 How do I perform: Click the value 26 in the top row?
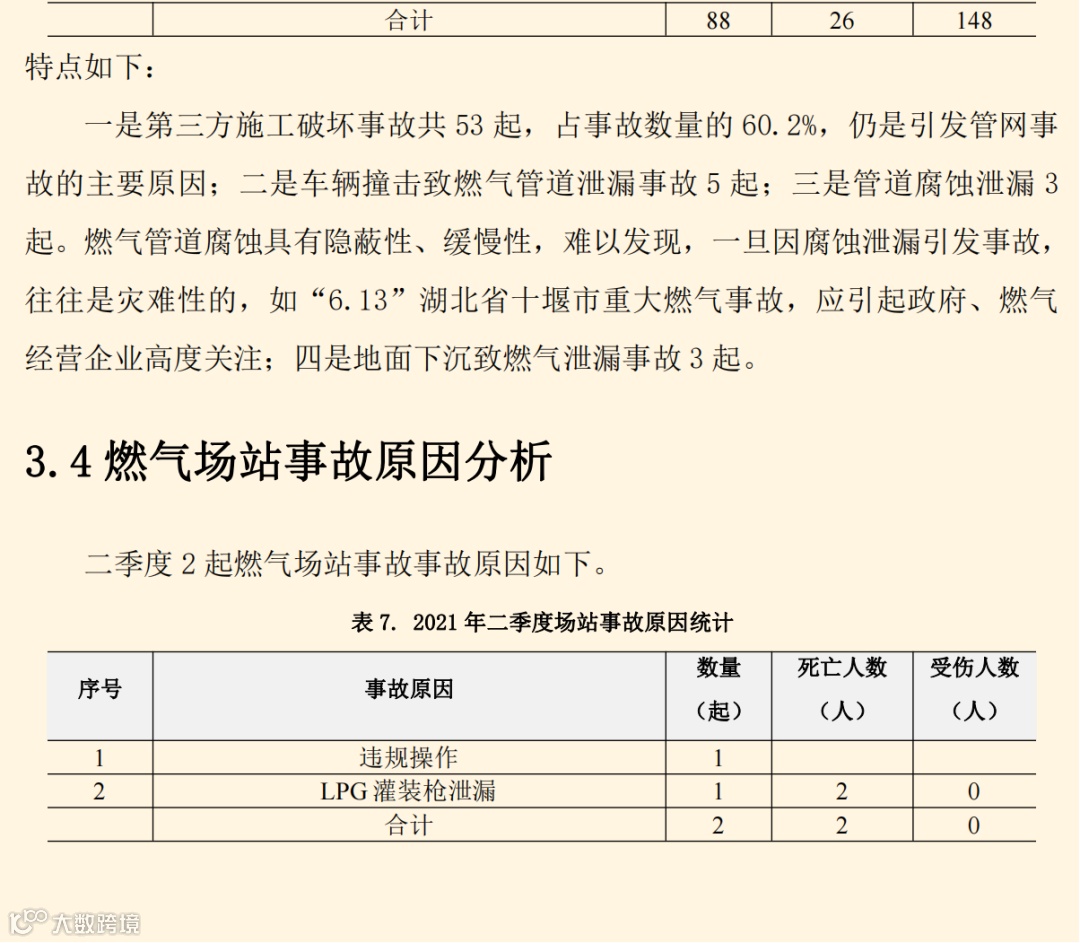click(x=842, y=21)
